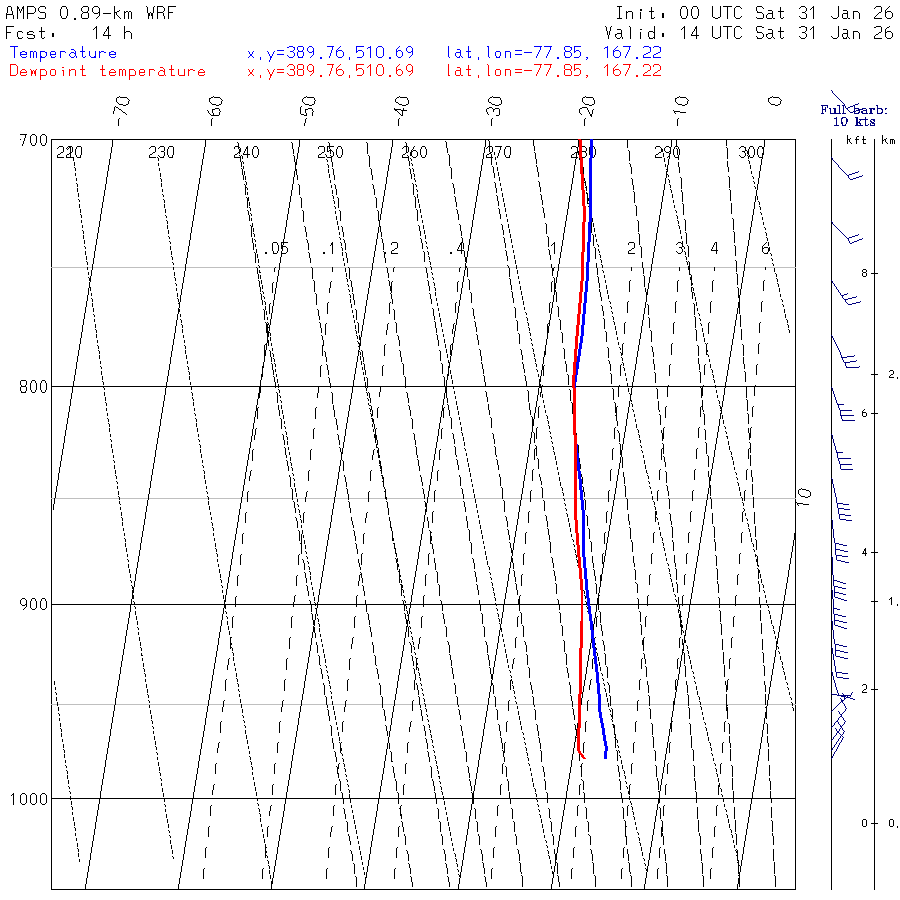Click the .1 mixing ratio label

(x=328, y=249)
